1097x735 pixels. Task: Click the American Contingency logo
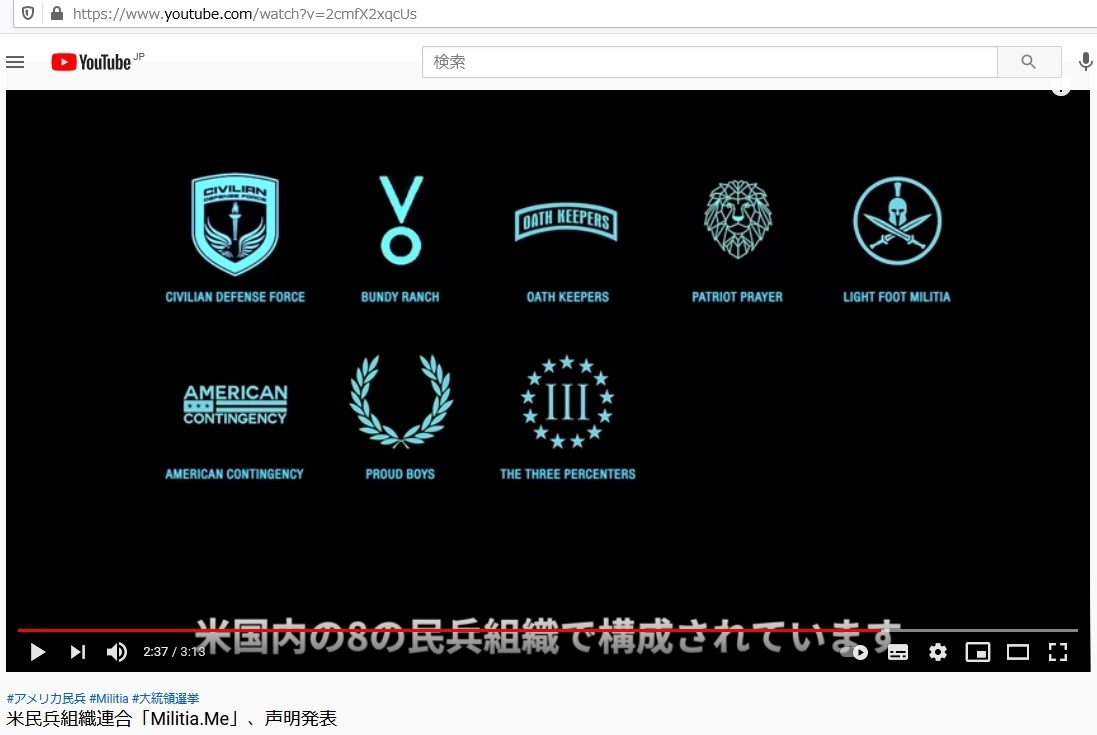coord(235,404)
